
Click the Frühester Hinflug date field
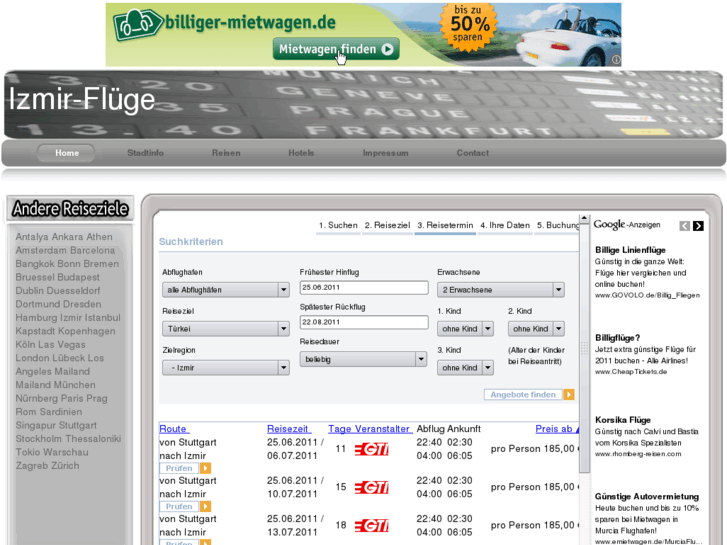coord(364,288)
